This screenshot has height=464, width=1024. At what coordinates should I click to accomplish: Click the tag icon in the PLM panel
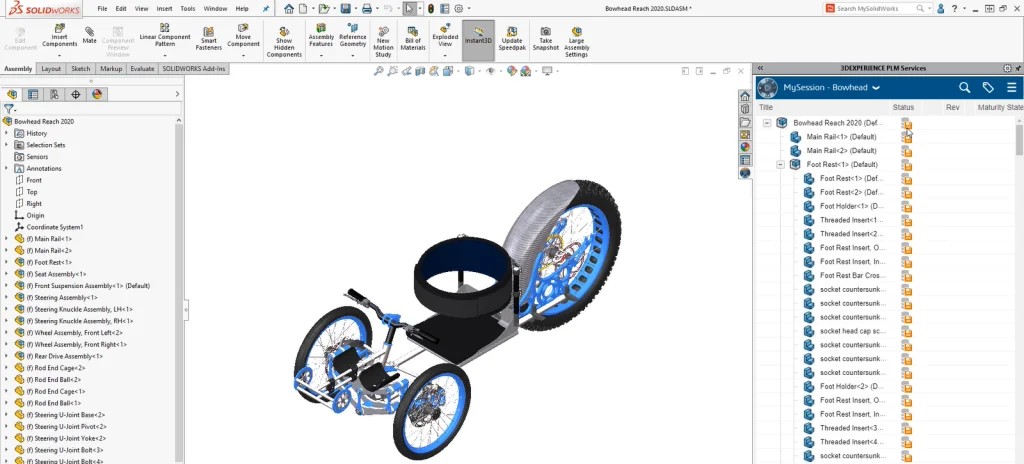click(x=988, y=88)
